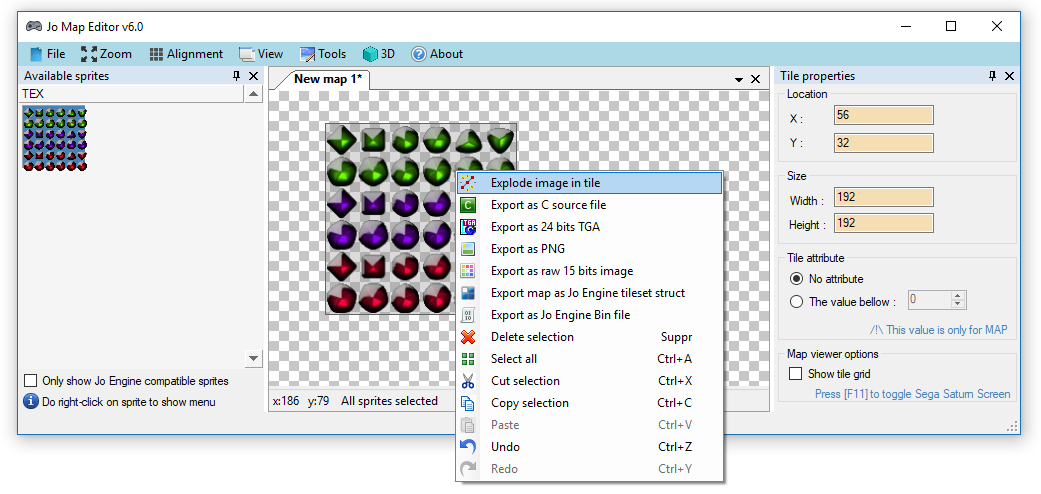Choose Cut selection from context menu
Screen dimensions: 1041x494
590,380
